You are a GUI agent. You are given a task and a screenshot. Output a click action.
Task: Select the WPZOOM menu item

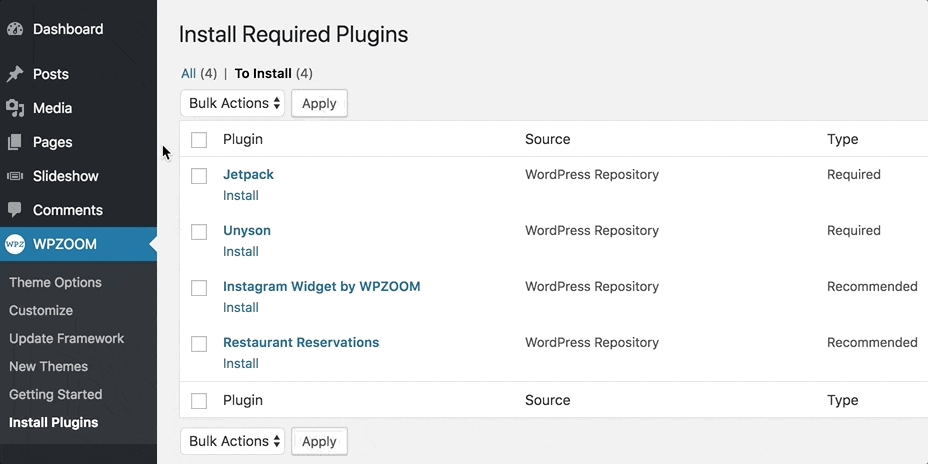pos(78,244)
